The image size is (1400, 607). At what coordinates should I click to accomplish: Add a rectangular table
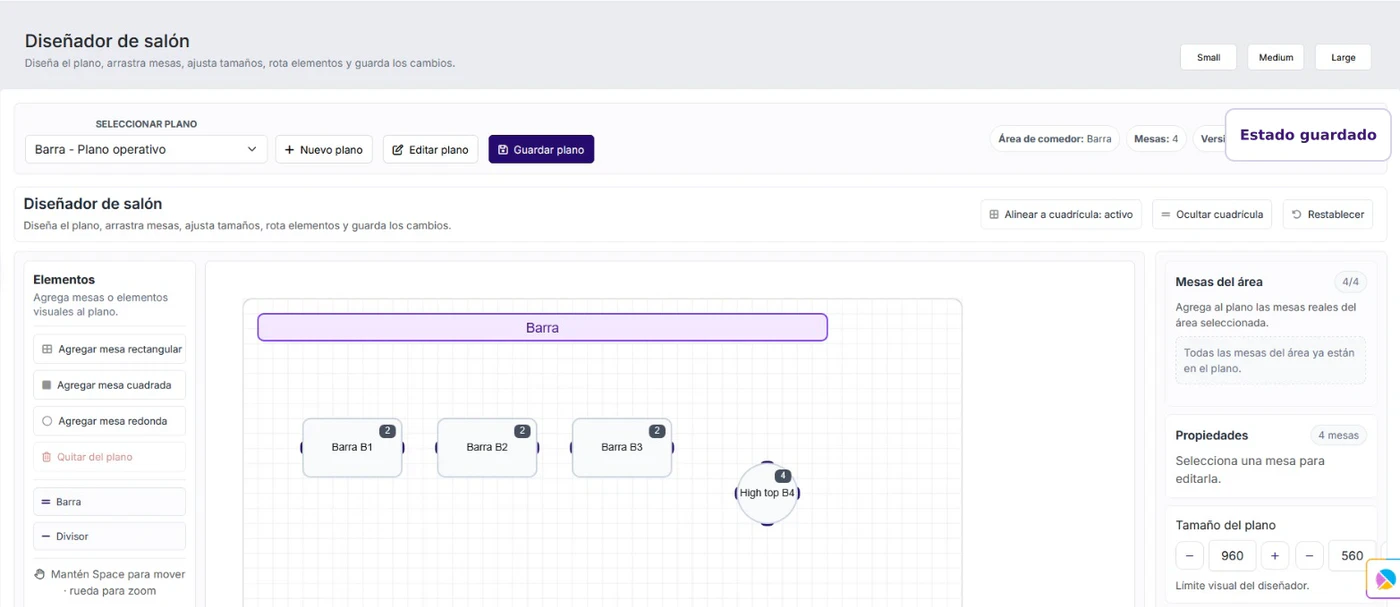[110, 349]
